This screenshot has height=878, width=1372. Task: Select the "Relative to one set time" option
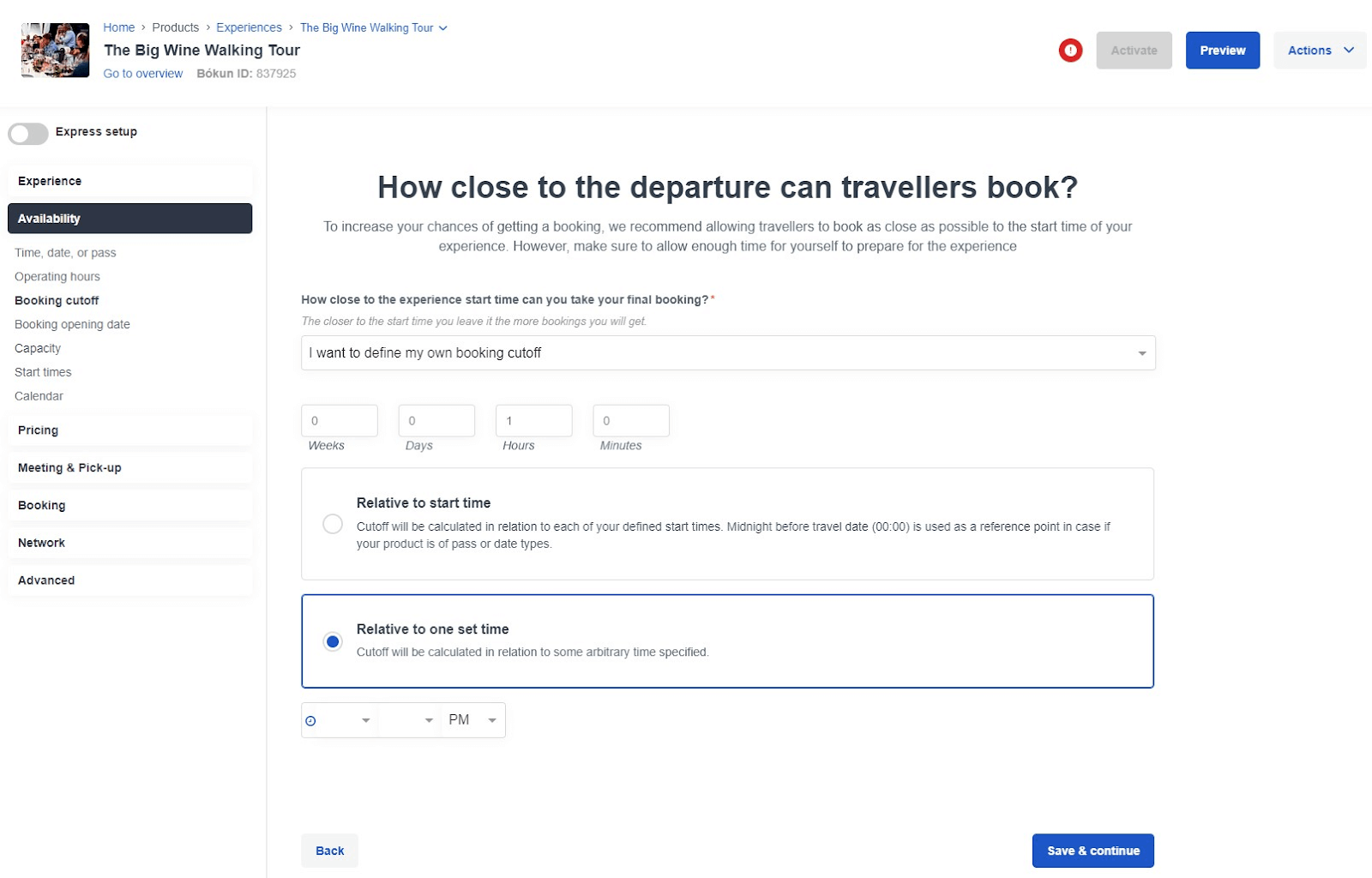pyautogui.click(x=333, y=640)
